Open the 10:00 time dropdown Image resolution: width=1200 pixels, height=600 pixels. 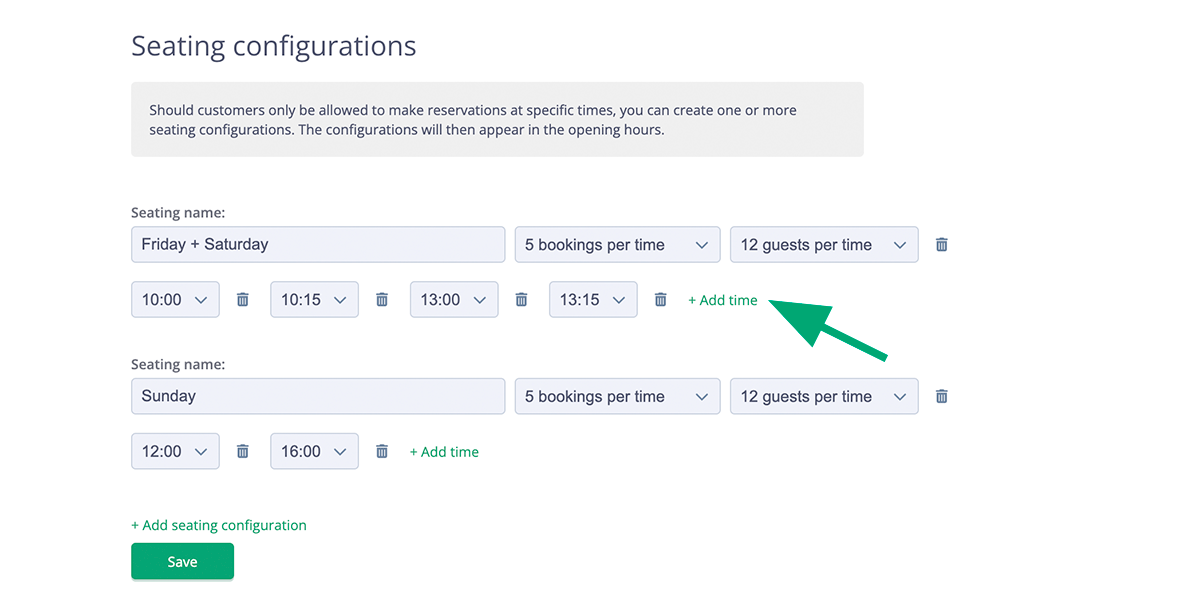point(175,299)
